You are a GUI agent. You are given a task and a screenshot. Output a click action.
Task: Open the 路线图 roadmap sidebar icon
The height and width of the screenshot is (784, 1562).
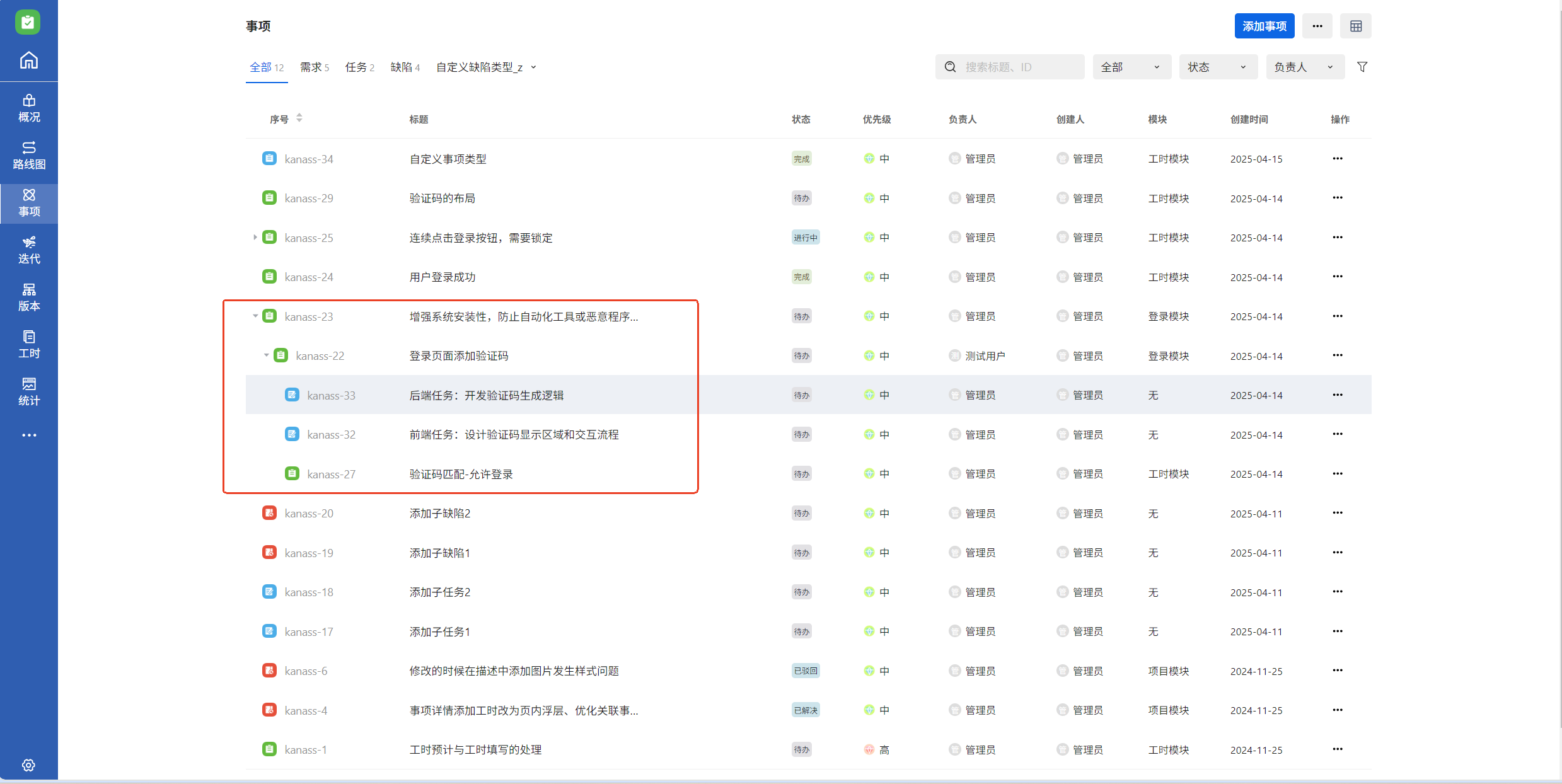point(28,155)
